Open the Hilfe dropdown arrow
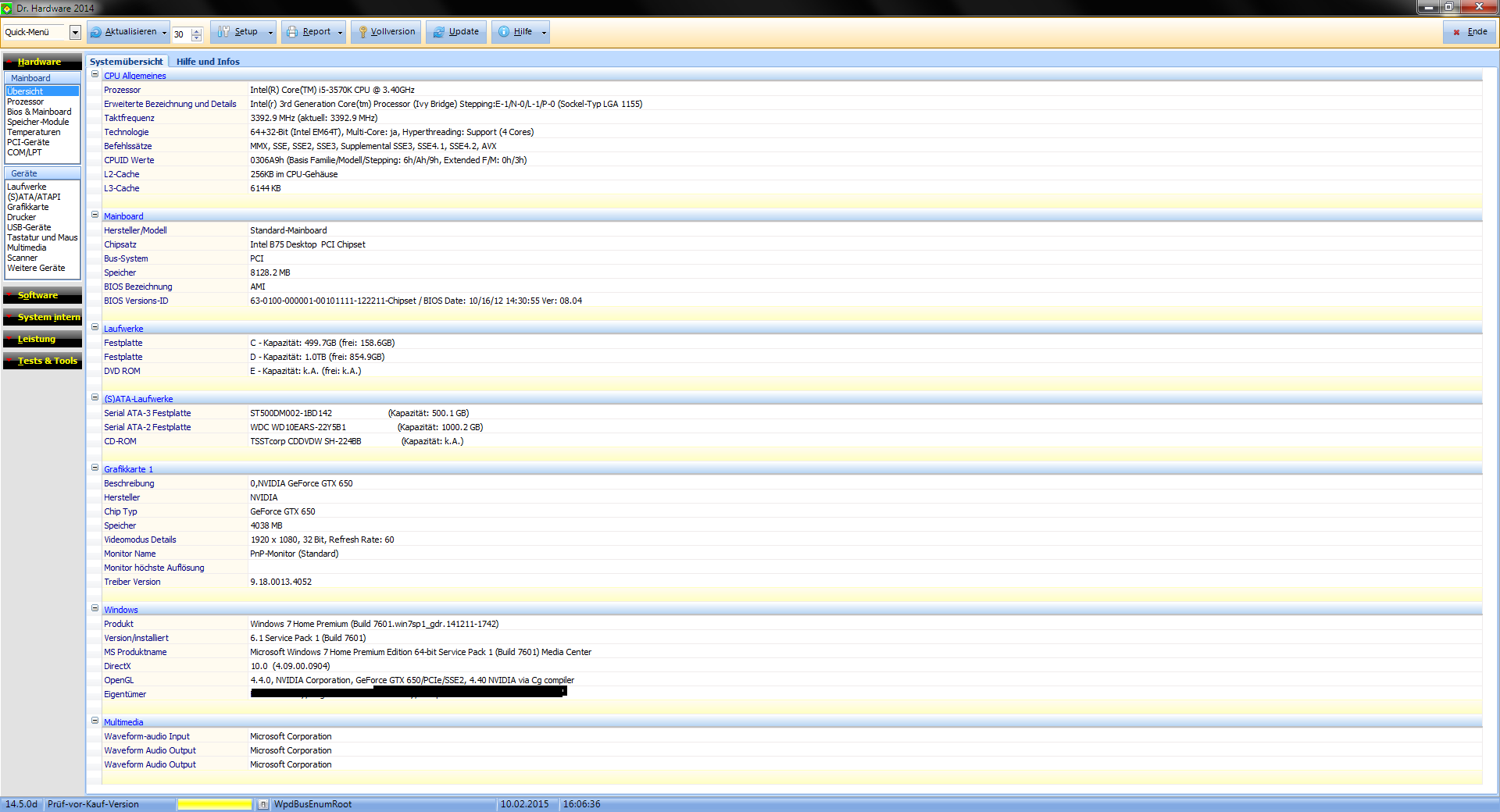1500x812 pixels. [544, 32]
